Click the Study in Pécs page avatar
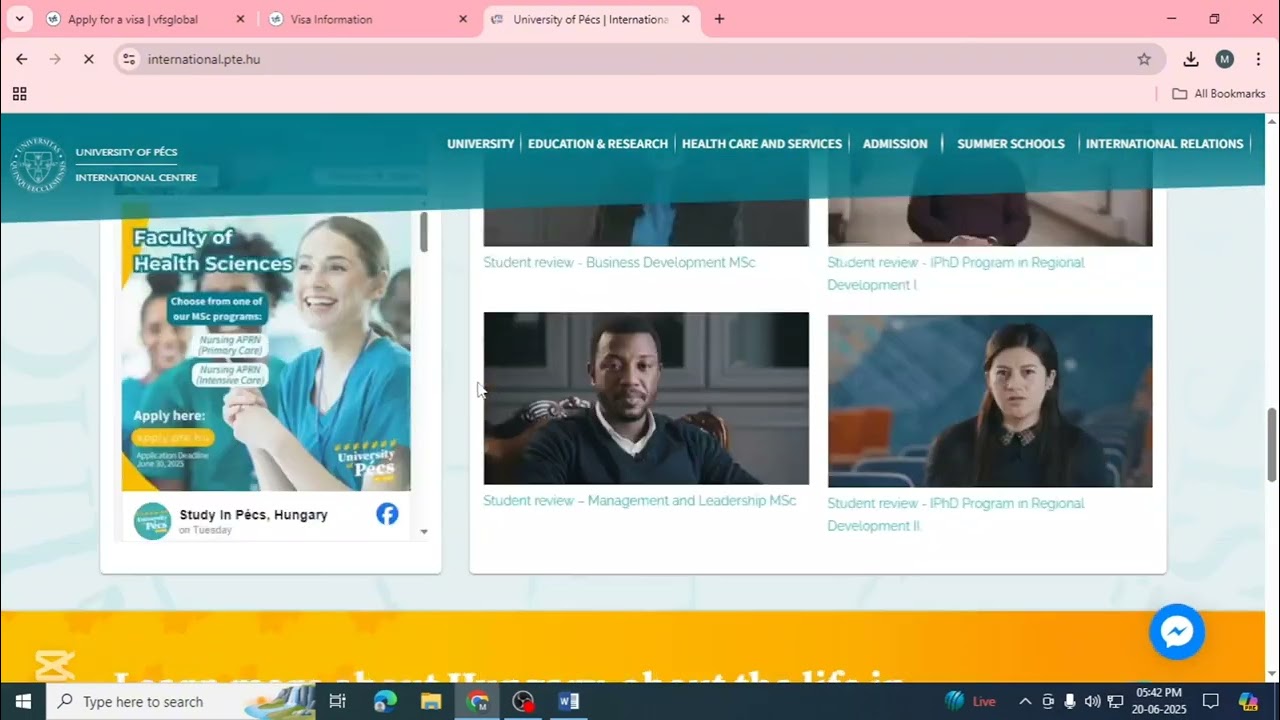 coord(152,521)
